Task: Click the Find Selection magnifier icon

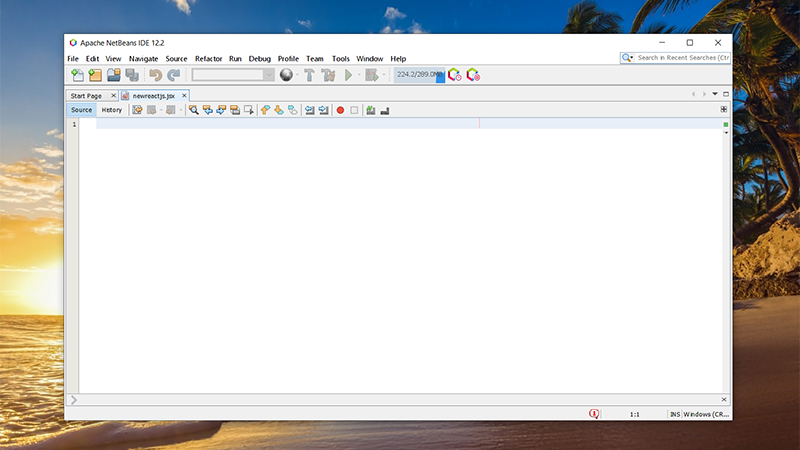Action: tap(194, 110)
